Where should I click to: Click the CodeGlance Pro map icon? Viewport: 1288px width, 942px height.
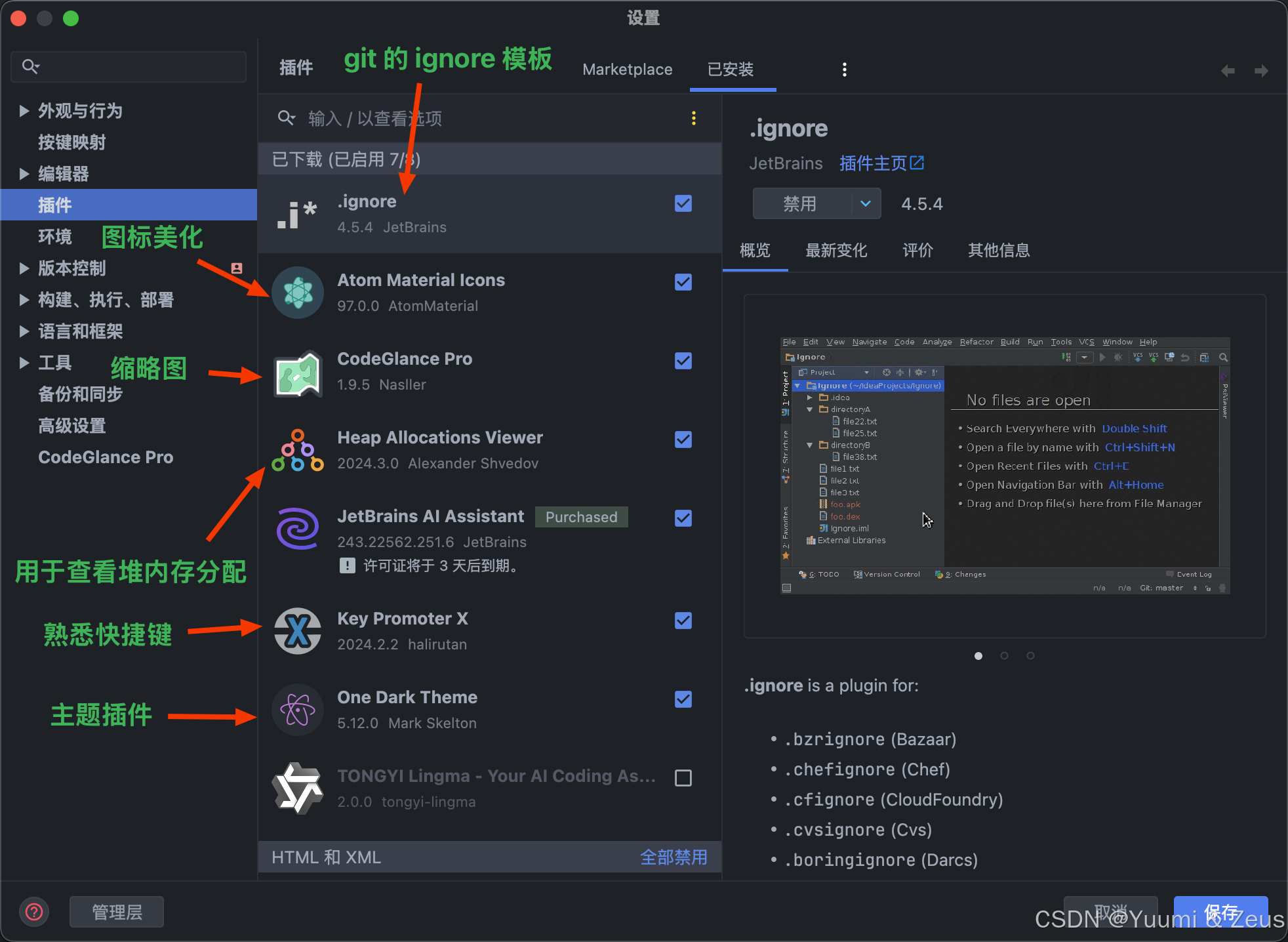point(298,373)
